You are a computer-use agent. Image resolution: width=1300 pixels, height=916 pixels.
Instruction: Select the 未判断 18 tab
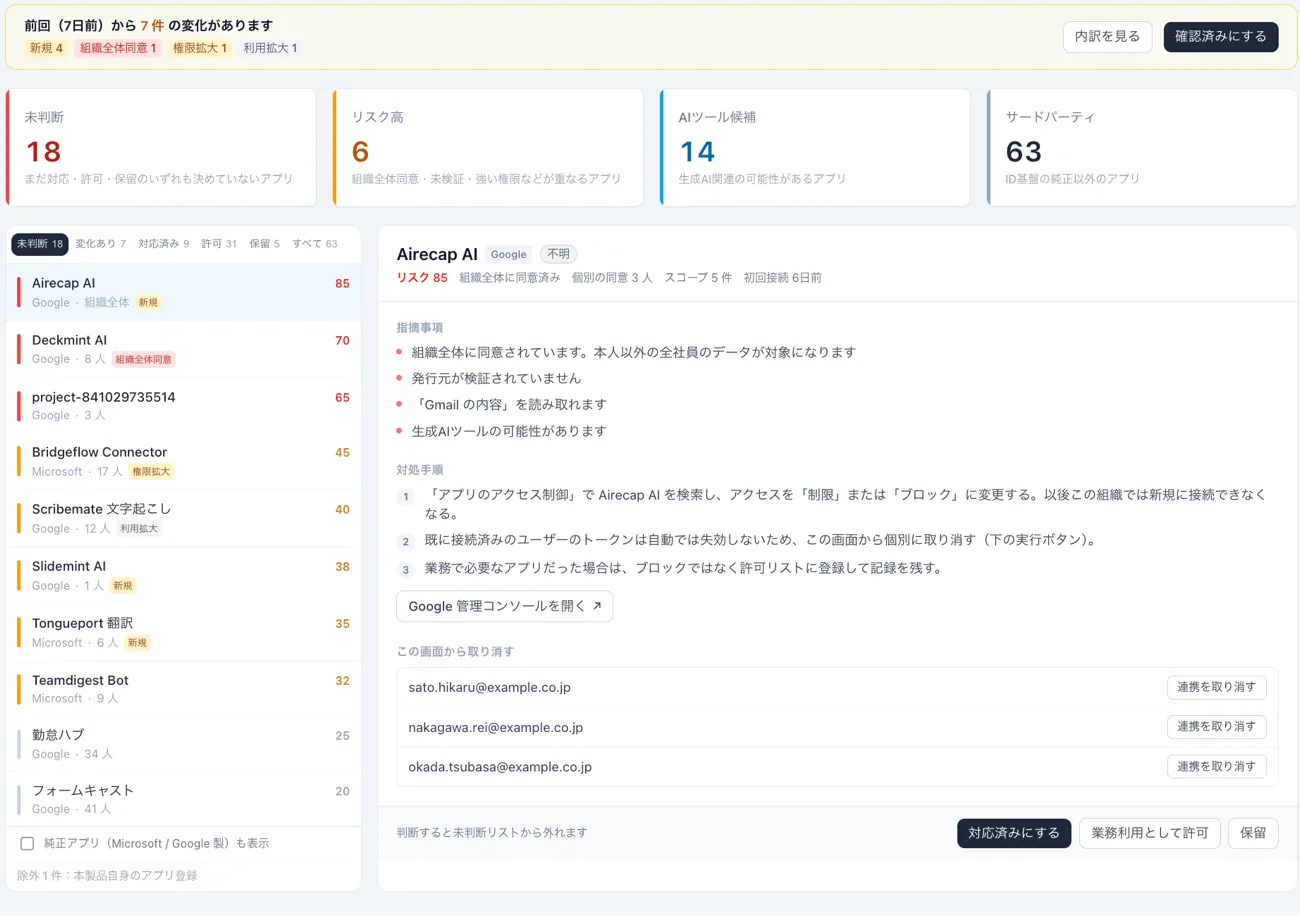coord(40,244)
